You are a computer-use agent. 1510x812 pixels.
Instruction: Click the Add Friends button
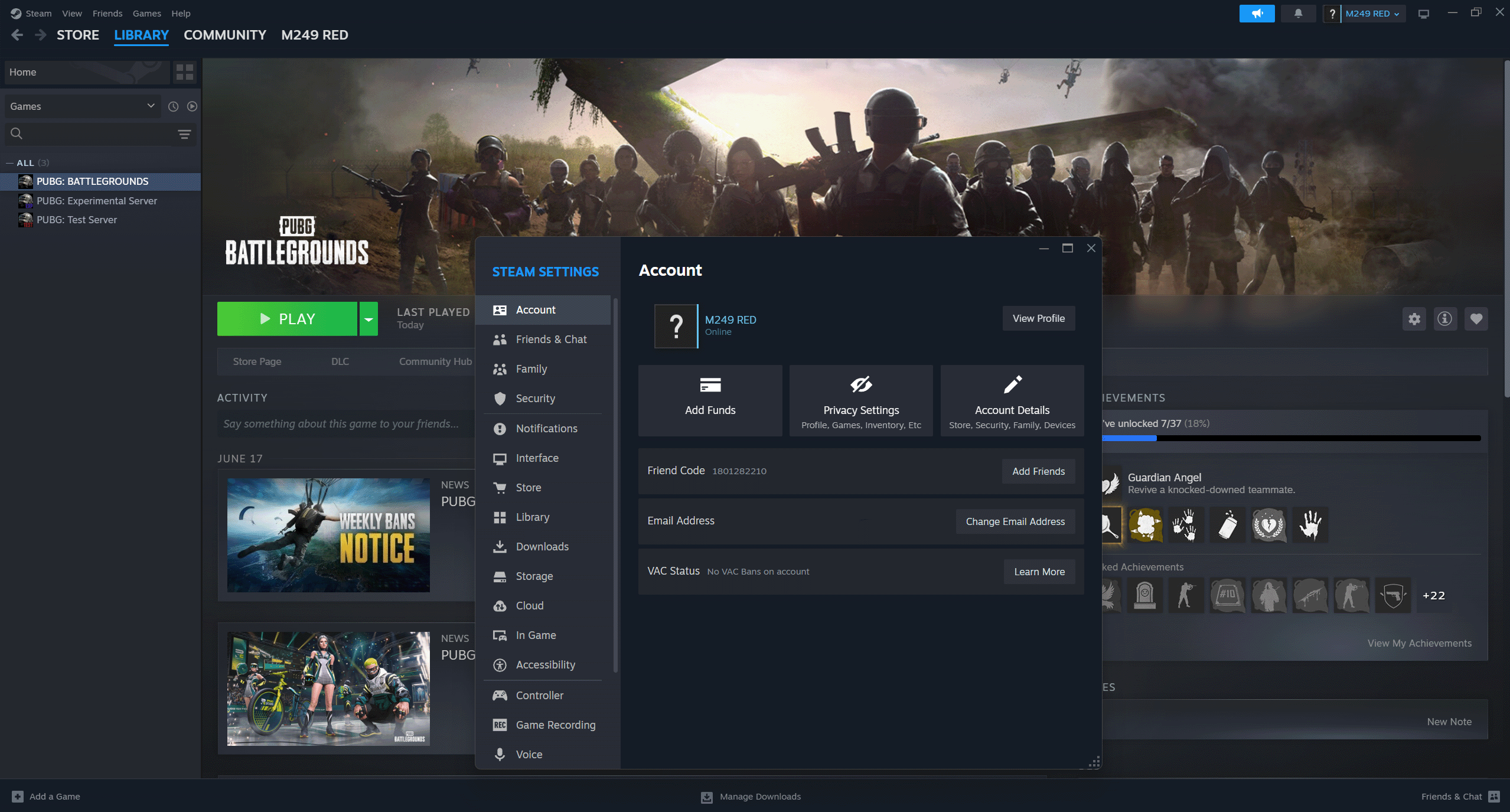click(1038, 471)
